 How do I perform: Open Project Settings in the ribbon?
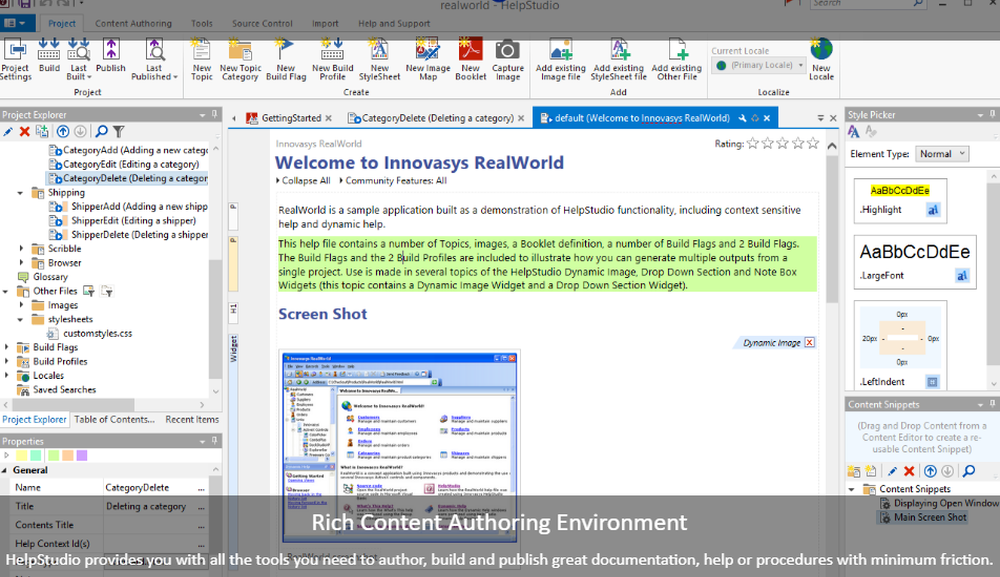[x=15, y=59]
